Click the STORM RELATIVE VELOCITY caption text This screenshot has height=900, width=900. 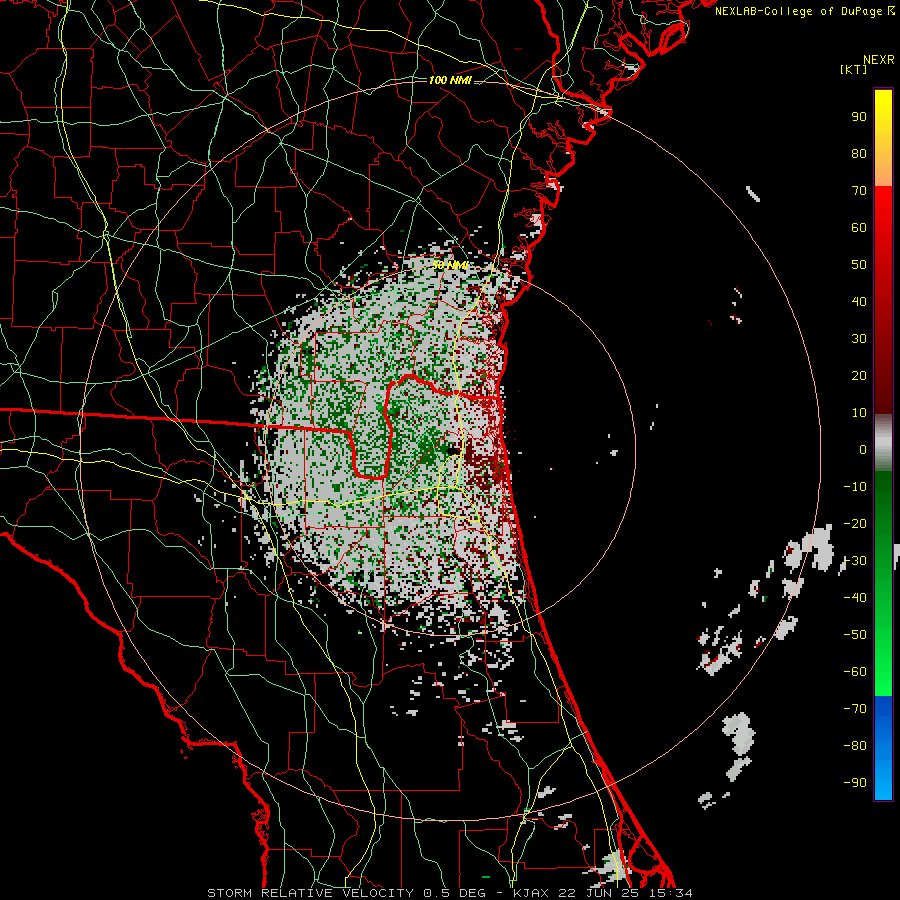pyautogui.click(x=313, y=893)
